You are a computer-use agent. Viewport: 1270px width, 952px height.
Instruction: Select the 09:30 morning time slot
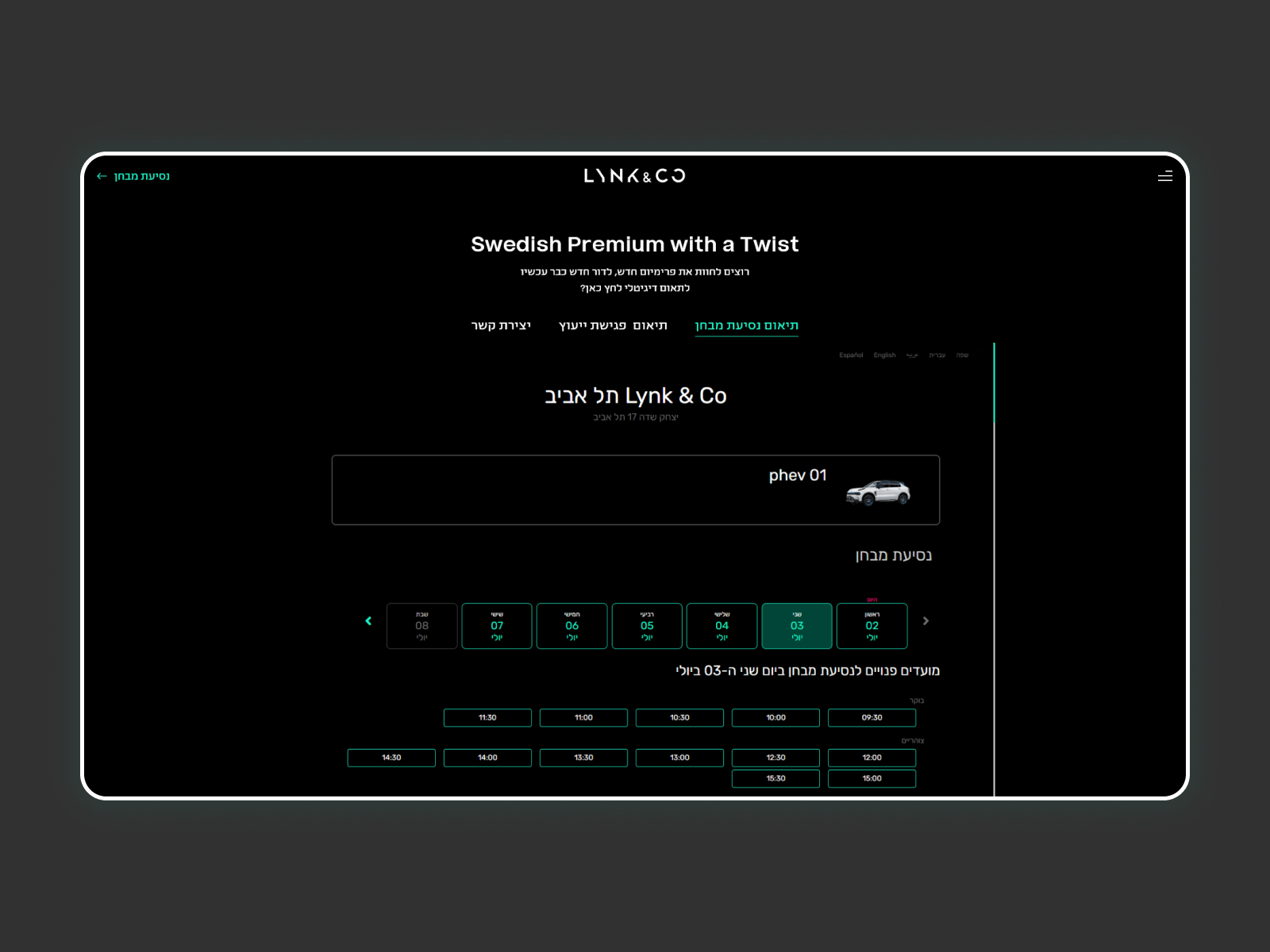tap(872, 718)
